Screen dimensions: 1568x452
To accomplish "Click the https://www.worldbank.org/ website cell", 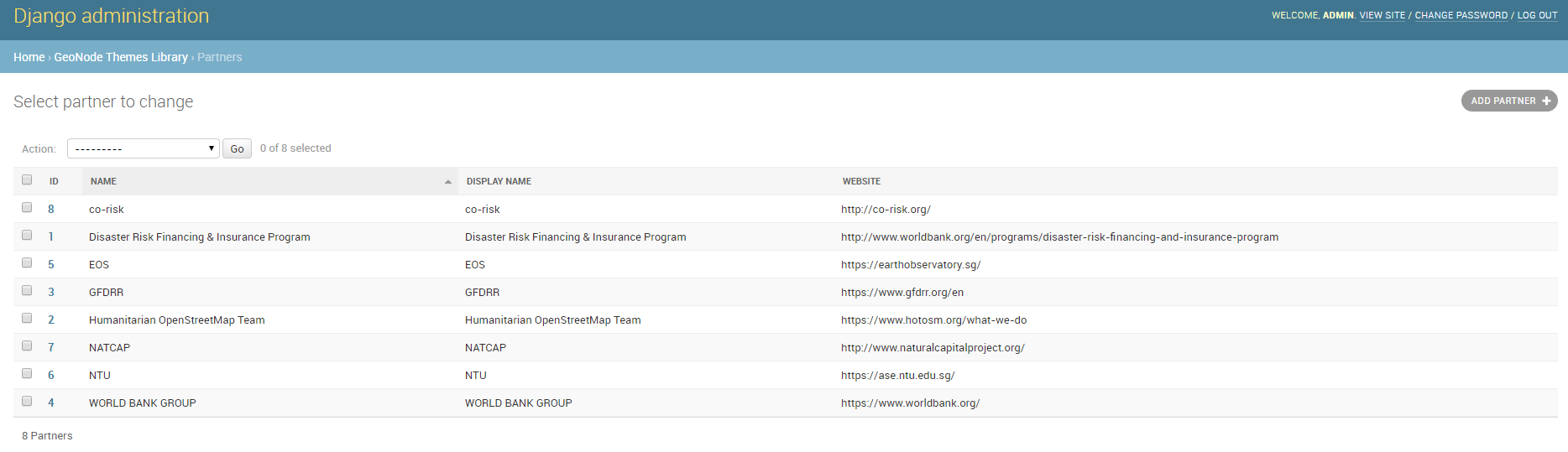I will 911,403.
